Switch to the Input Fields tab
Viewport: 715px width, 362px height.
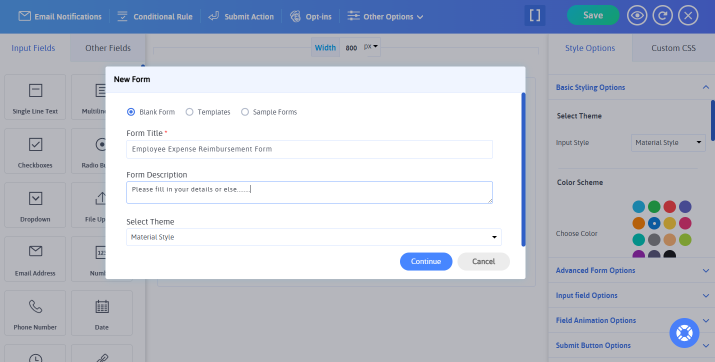click(33, 48)
